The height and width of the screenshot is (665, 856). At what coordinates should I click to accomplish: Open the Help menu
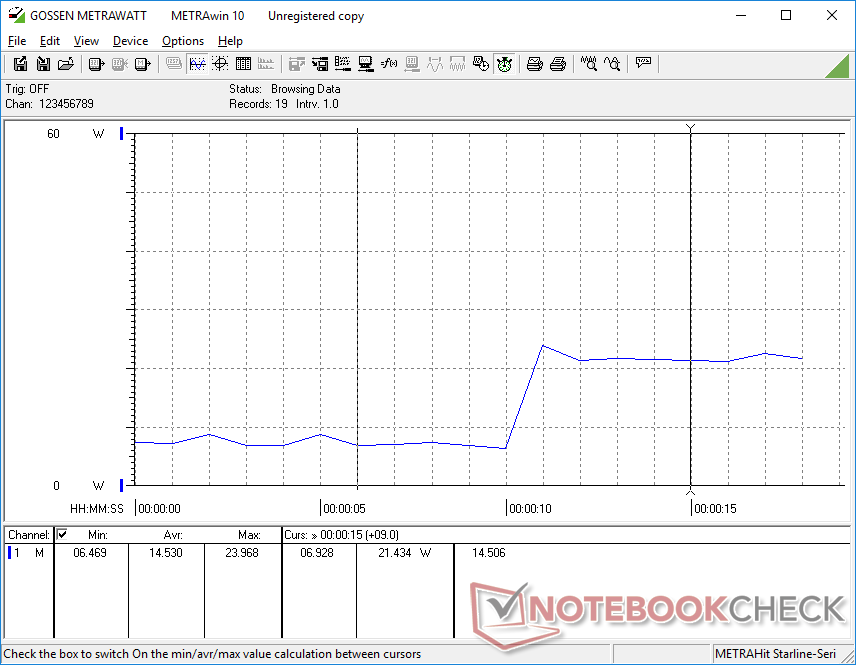[230, 41]
